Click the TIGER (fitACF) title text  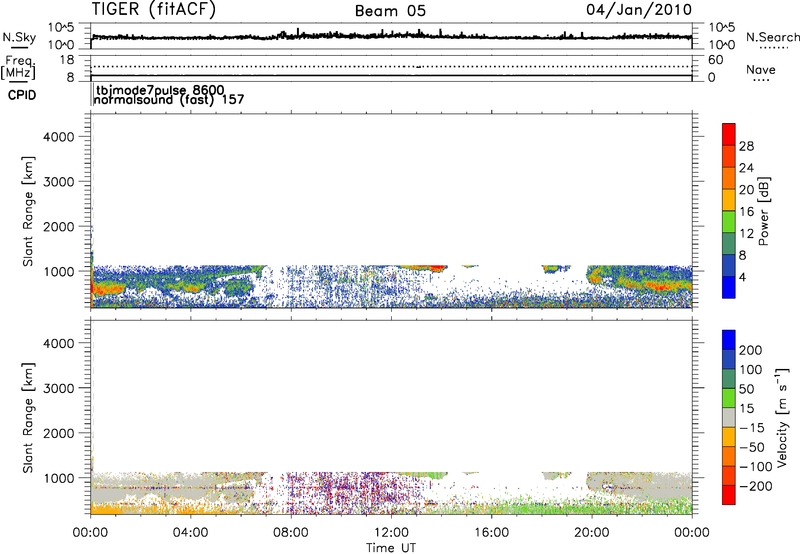(154, 9)
